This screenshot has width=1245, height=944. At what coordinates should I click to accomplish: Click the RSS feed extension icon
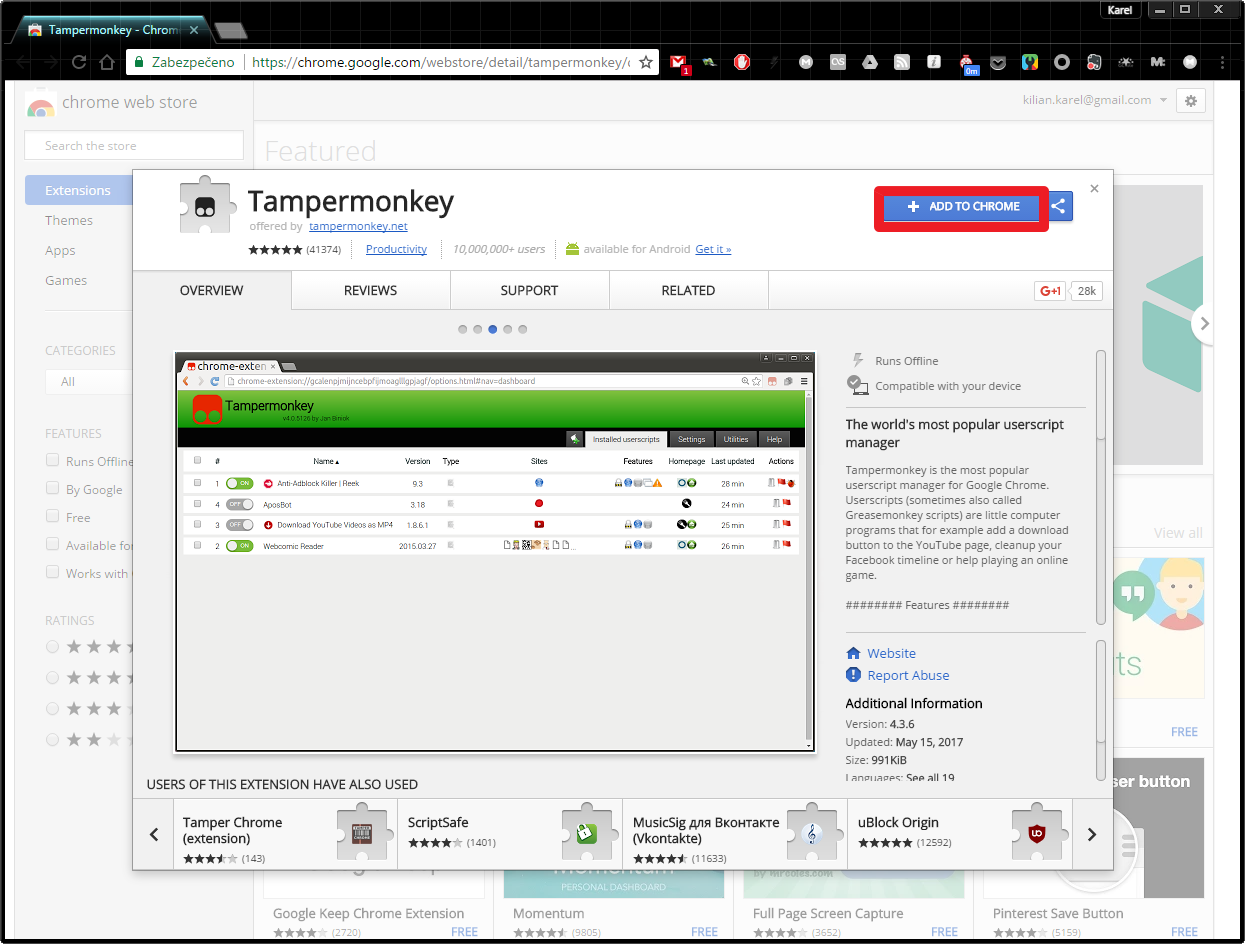point(902,62)
